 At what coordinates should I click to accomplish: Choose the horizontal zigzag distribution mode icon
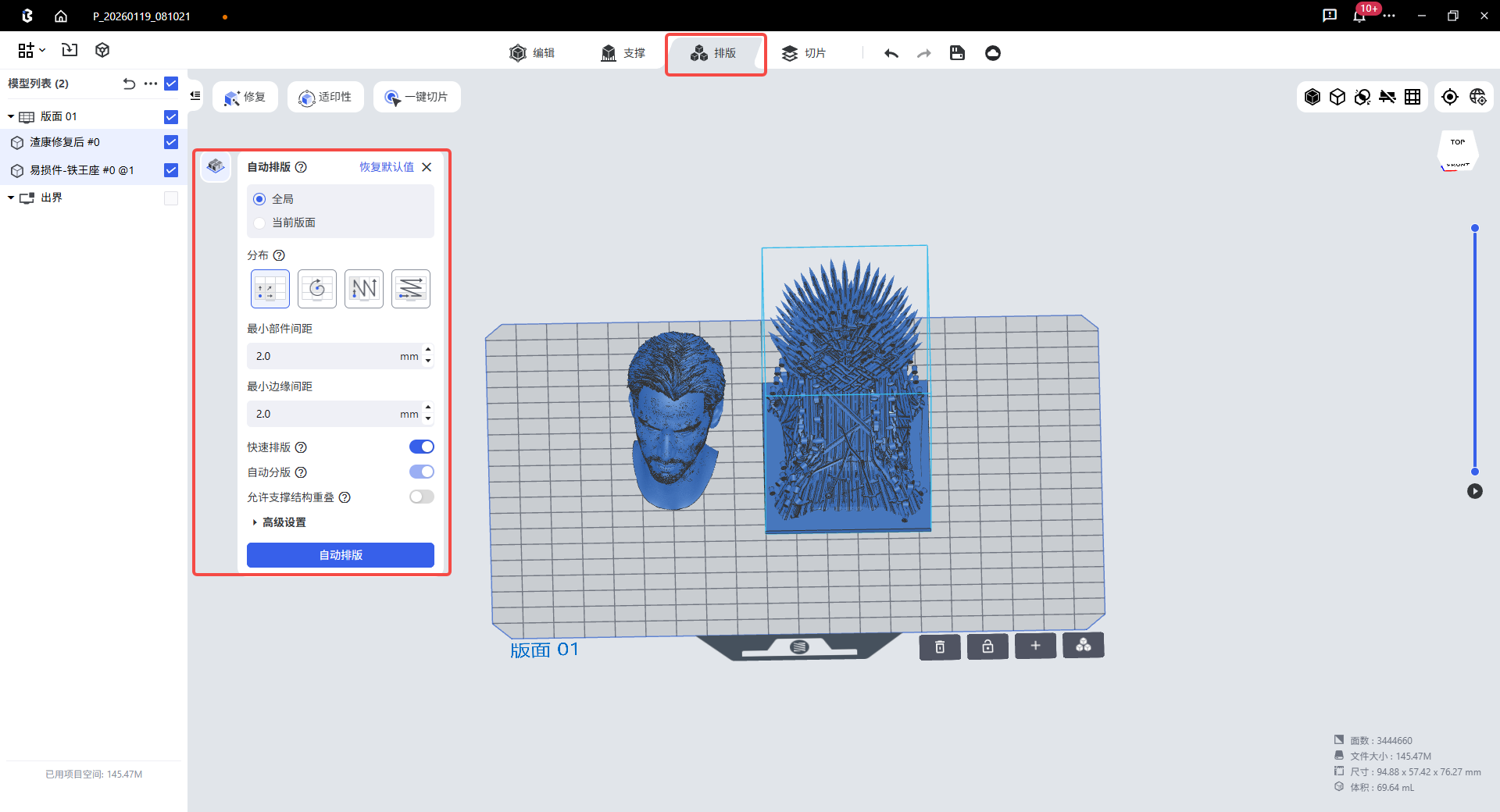point(411,289)
